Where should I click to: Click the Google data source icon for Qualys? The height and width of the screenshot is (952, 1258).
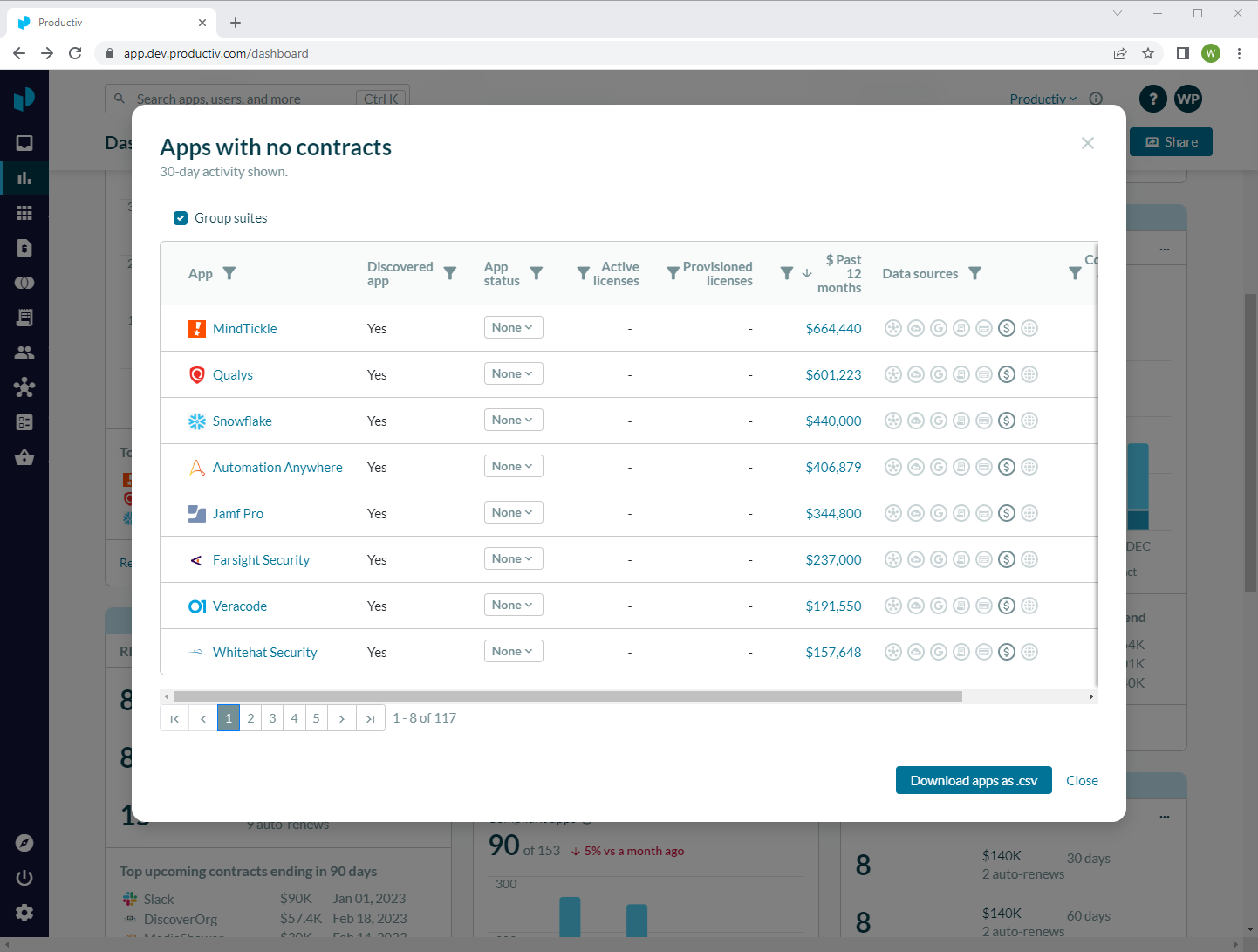click(939, 375)
